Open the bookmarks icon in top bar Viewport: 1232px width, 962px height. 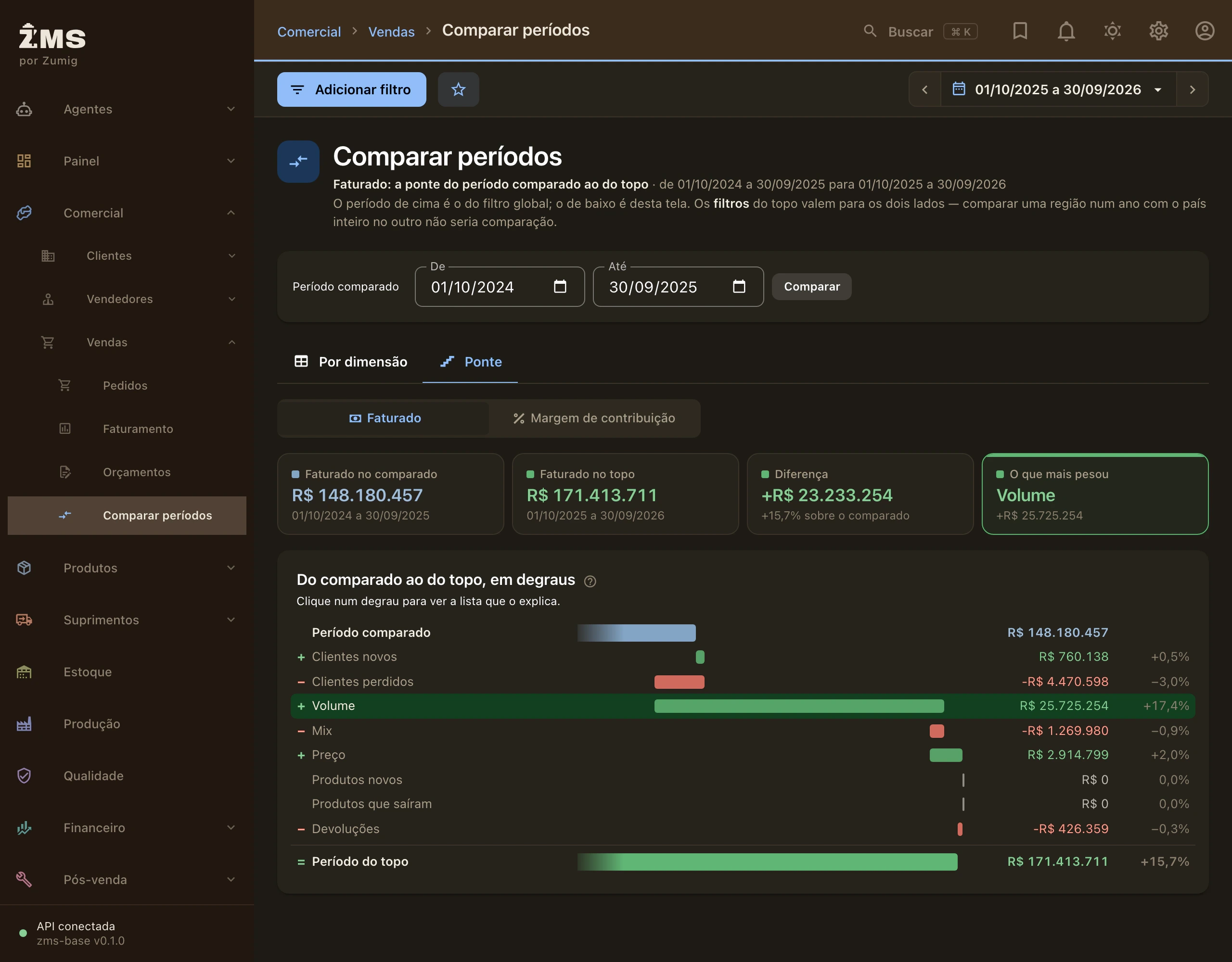1020,31
